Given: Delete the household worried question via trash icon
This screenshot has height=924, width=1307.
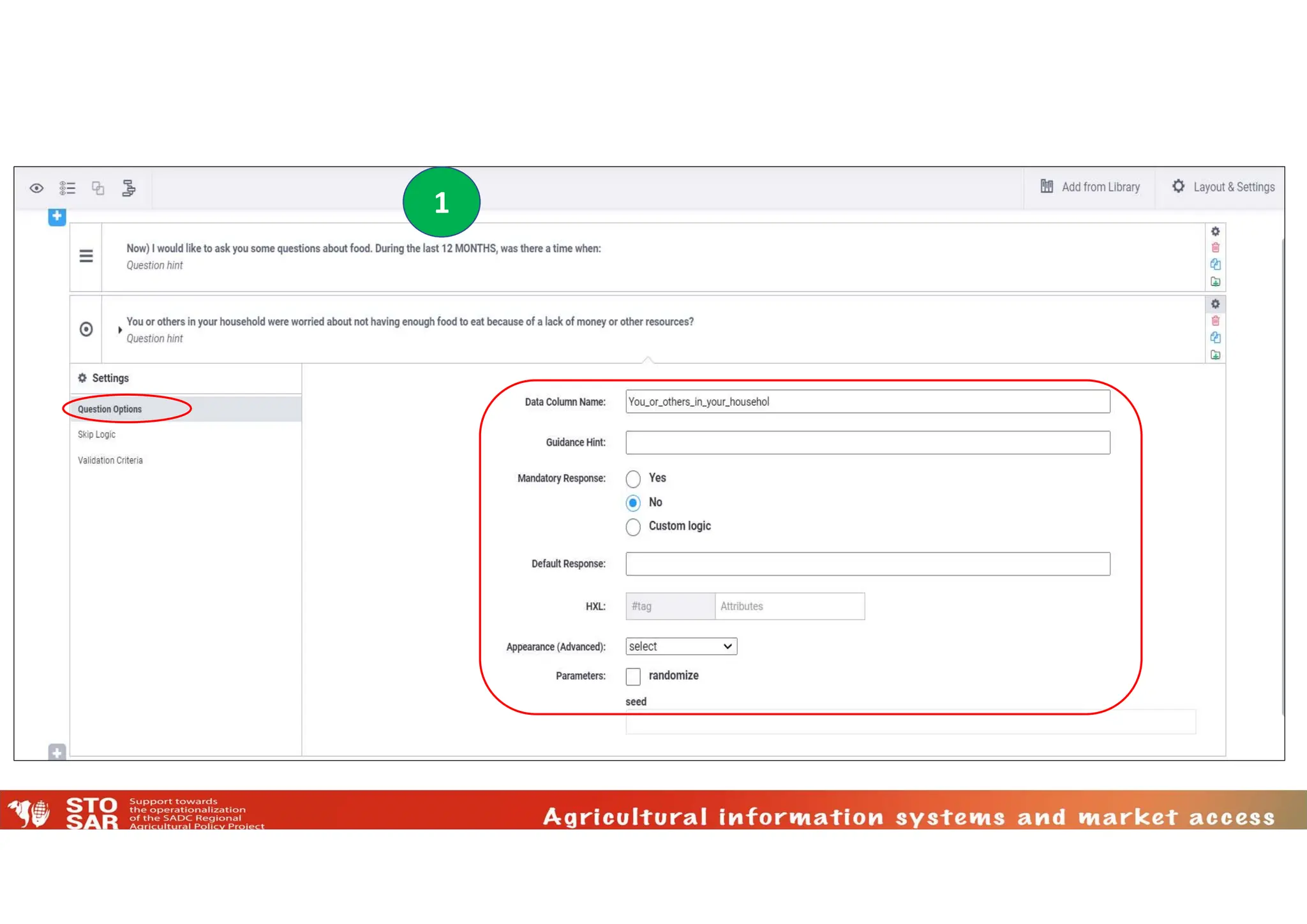Looking at the screenshot, I should [x=1215, y=321].
